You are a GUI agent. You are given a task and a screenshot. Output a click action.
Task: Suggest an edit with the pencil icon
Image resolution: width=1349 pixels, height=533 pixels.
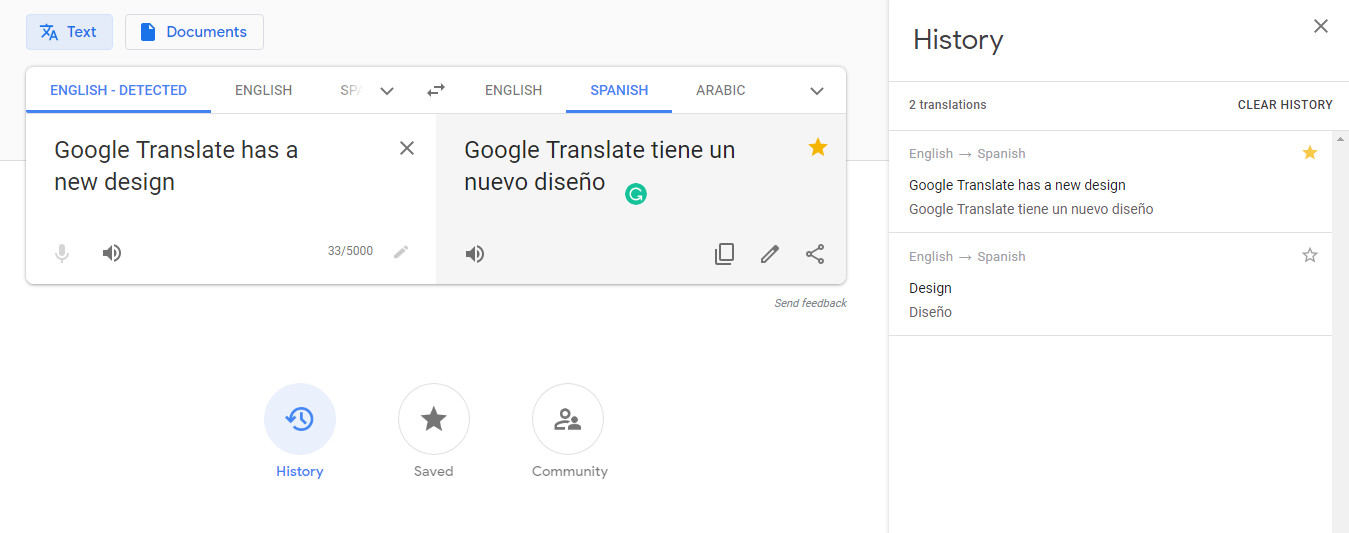[770, 254]
